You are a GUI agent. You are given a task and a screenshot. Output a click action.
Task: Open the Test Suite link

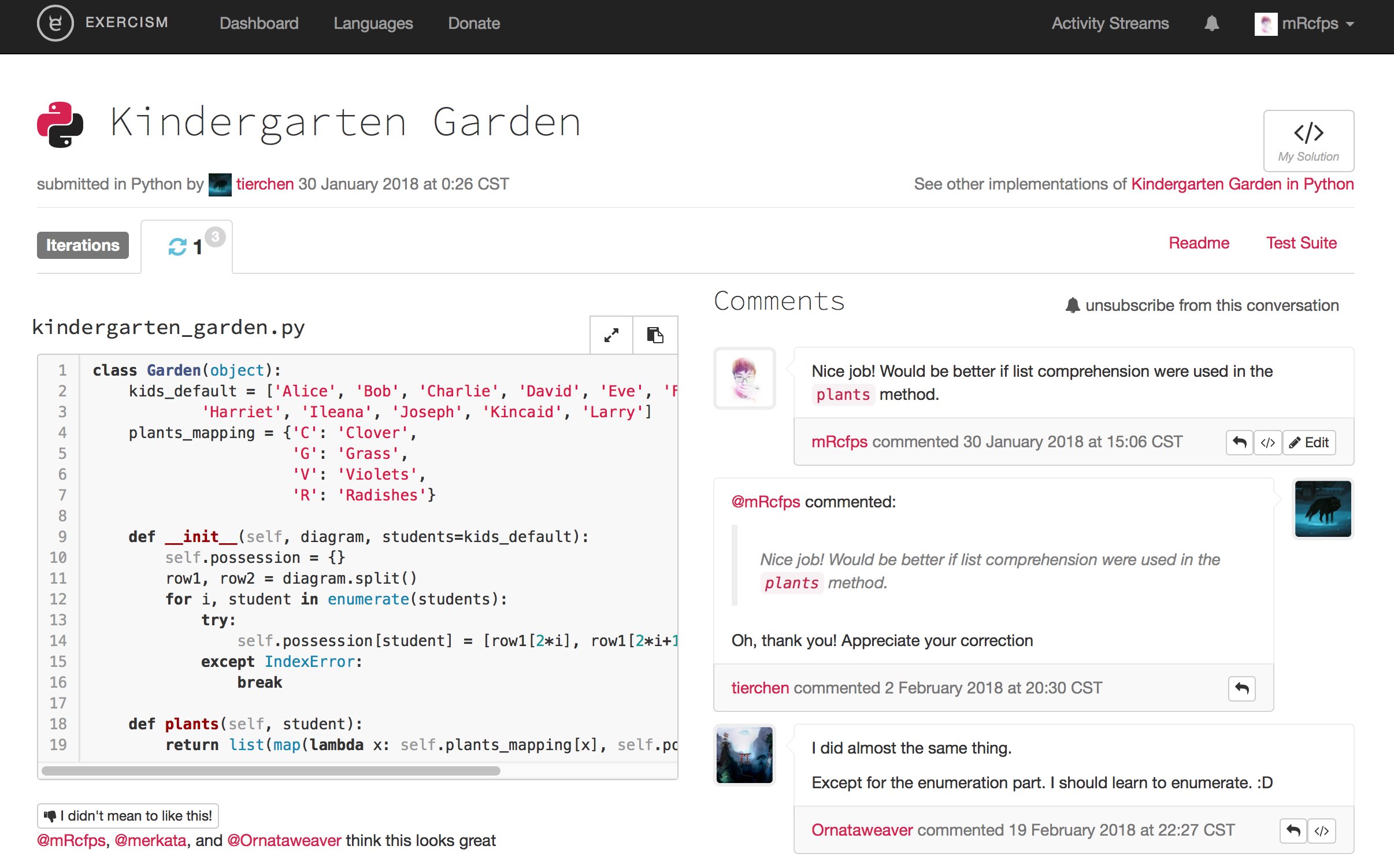(1301, 243)
